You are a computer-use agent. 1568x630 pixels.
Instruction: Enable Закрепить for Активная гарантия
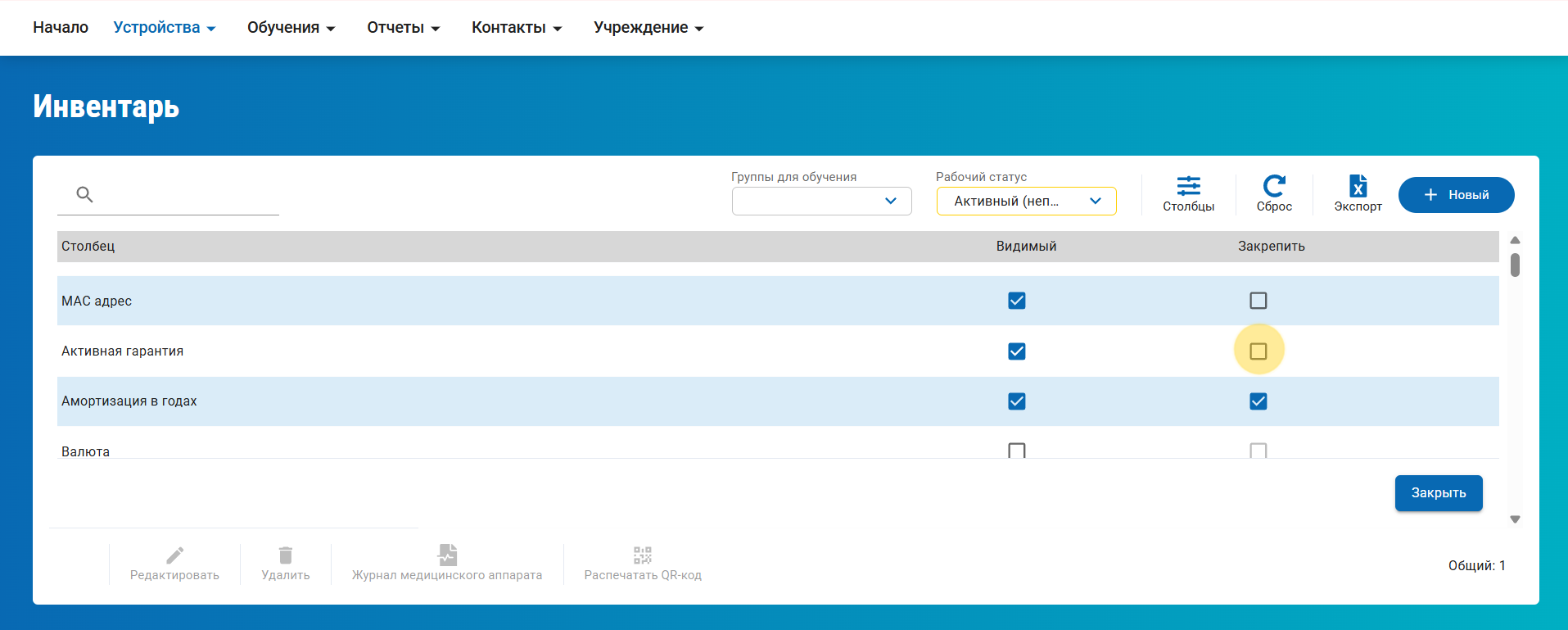point(1258,351)
